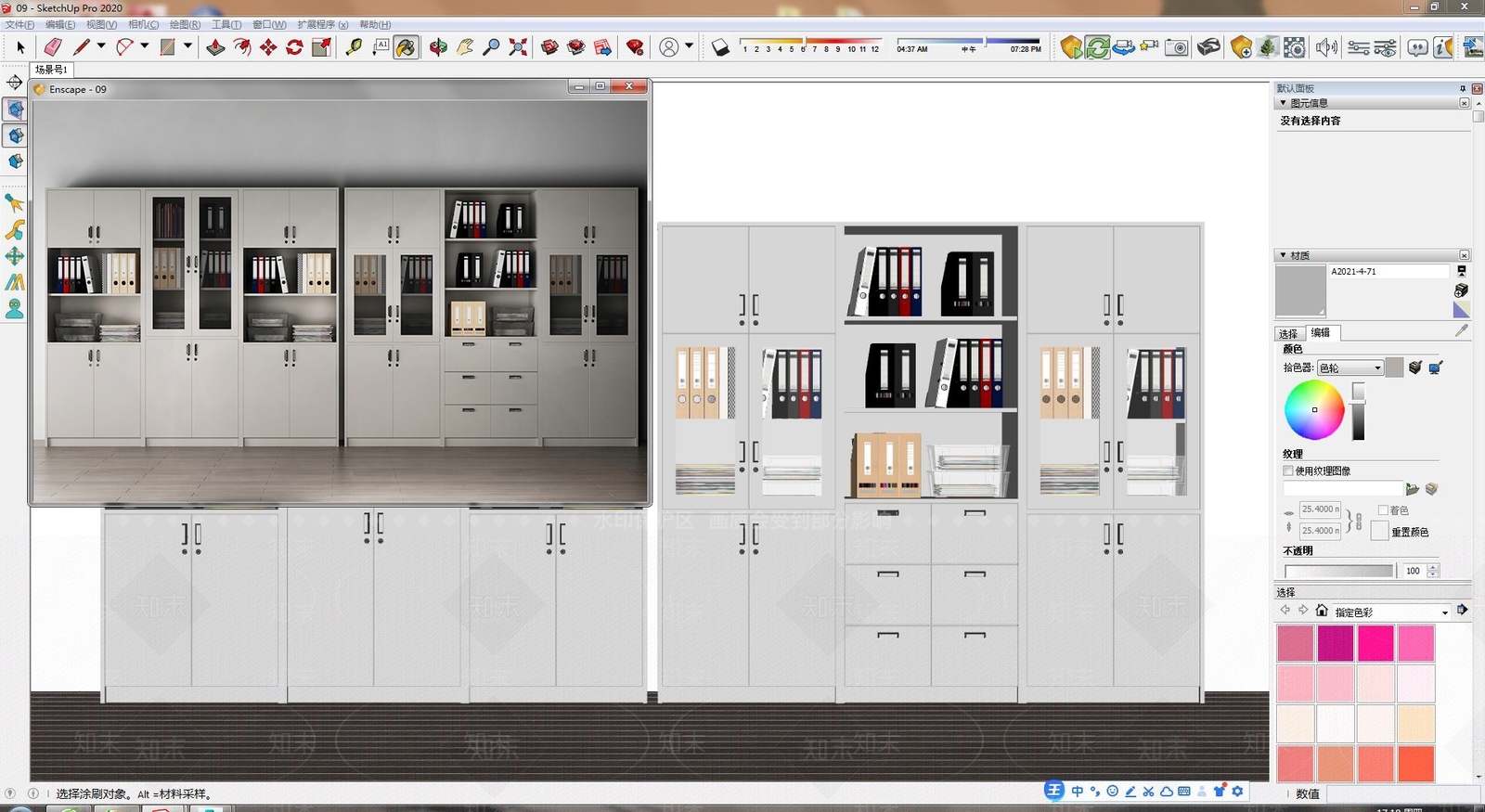Switch to the materials Select tab
The image size is (1485, 812).
[1288, 333]
